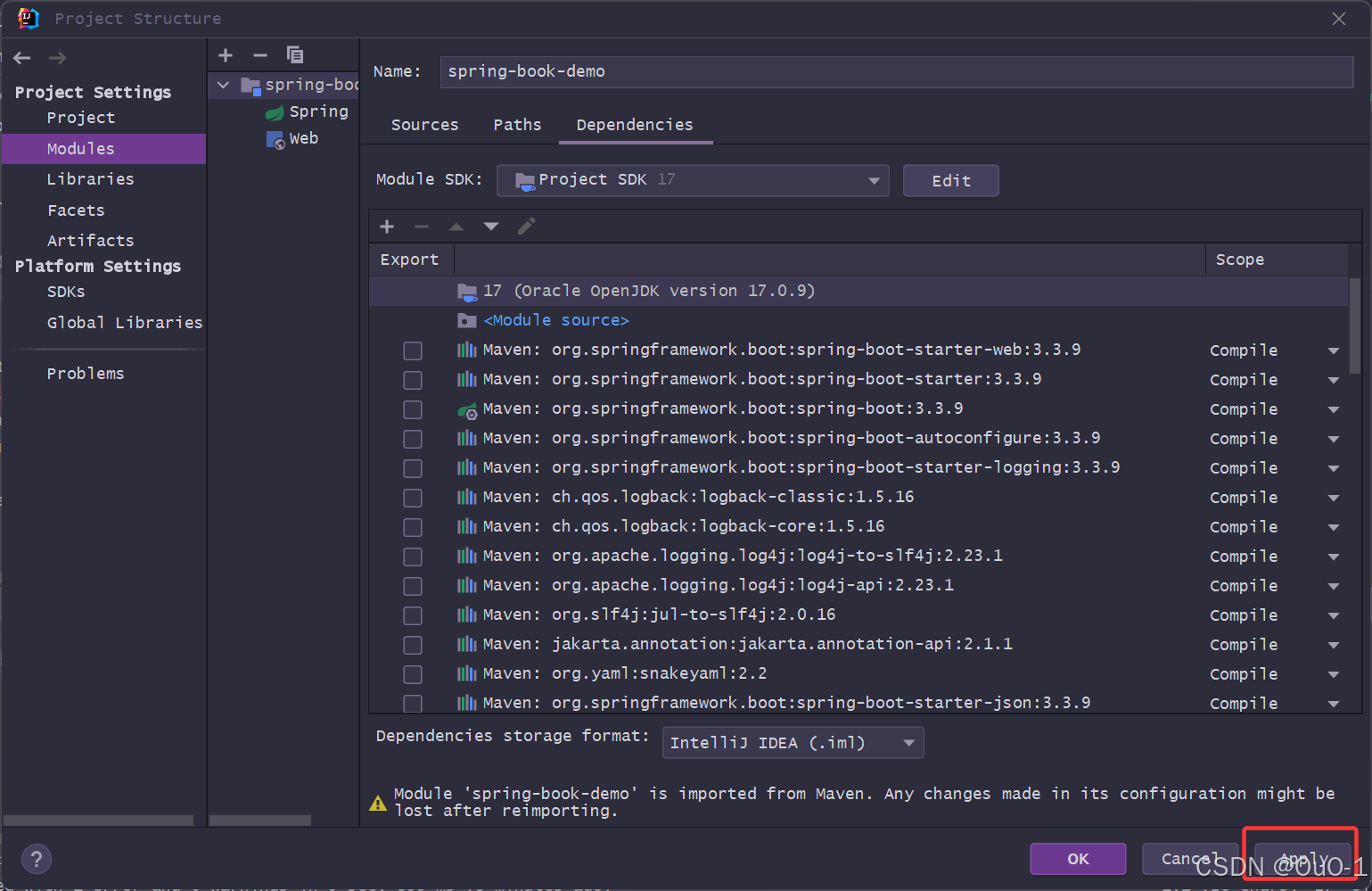The height and width of the screenshot is (891, 1372).
Task: Open the Artifacts section
Action: [x=90, y=241]
